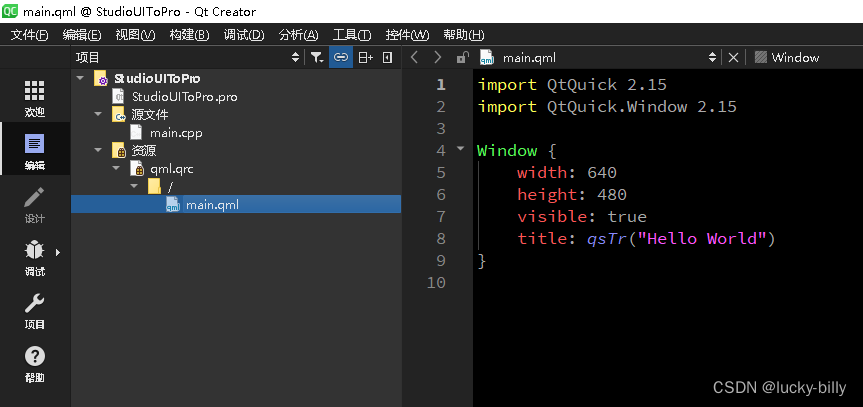Open the Design mode

[35, 204]
